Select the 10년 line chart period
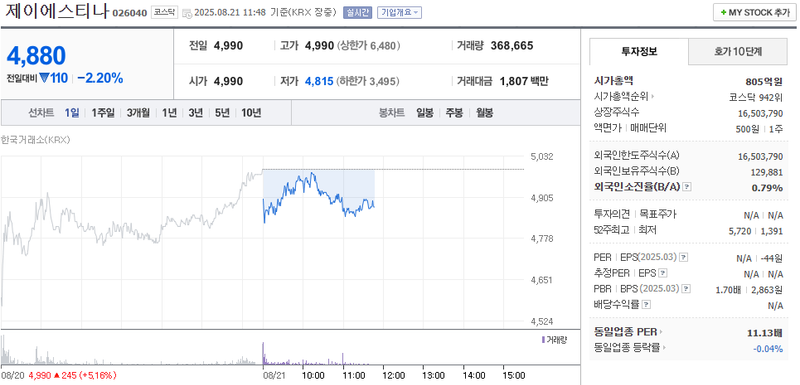This screenshot has width=800, height=385. click(251, 113)
